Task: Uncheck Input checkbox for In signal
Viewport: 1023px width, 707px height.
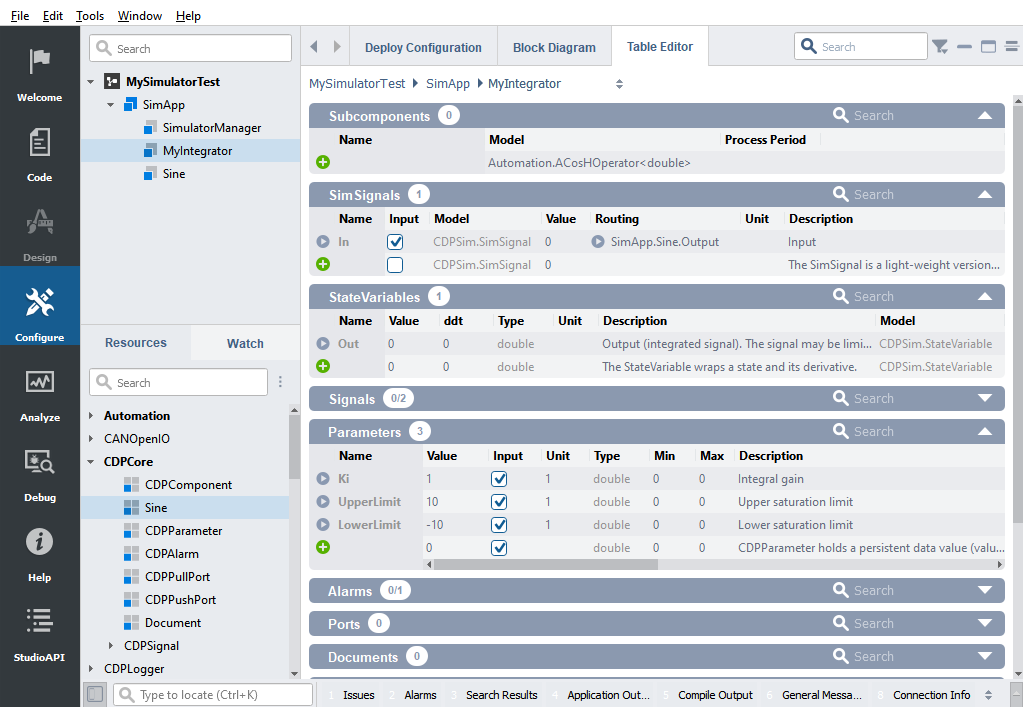Action: pos(395,242)
